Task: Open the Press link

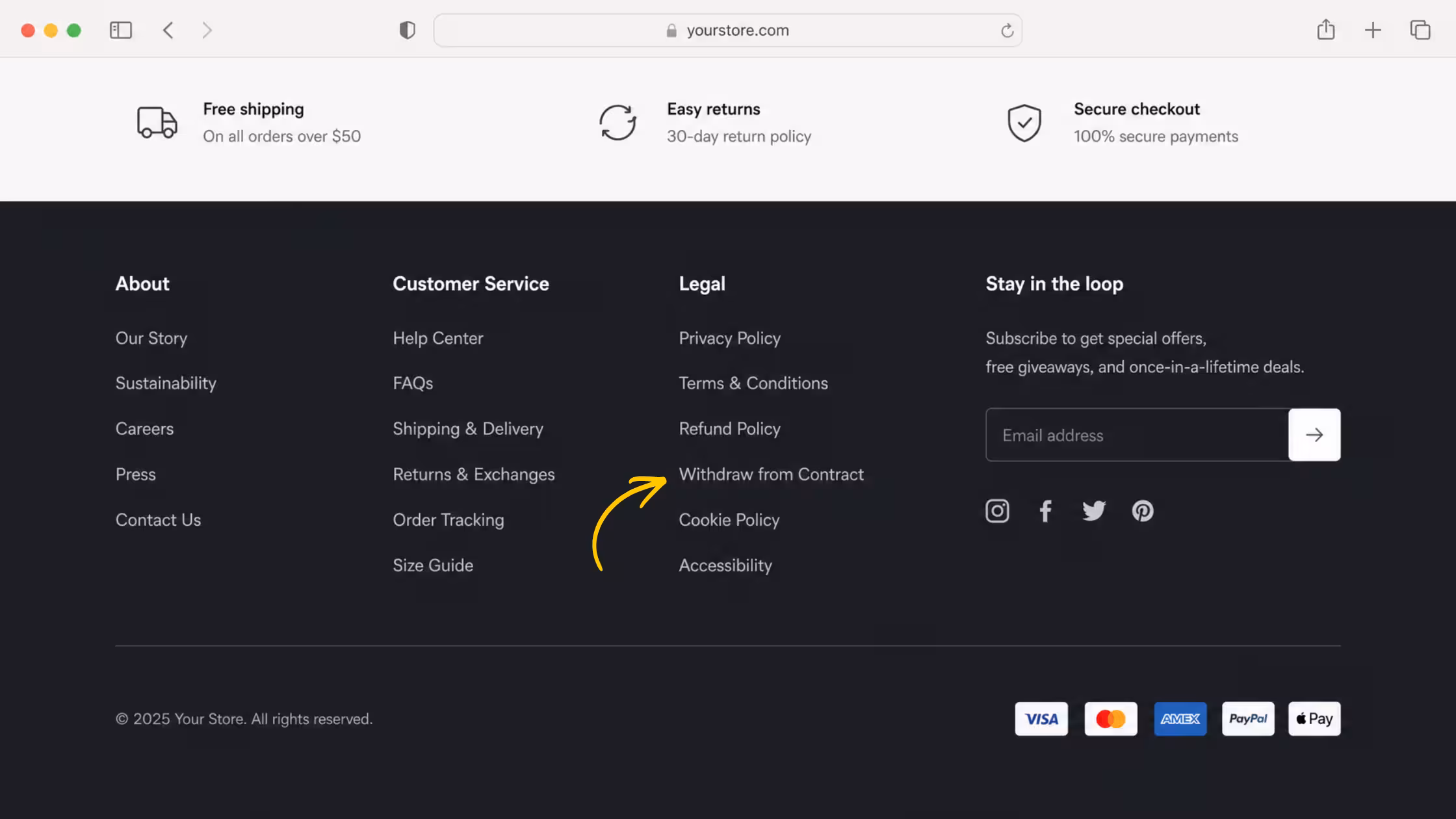Action: [136, 474]
